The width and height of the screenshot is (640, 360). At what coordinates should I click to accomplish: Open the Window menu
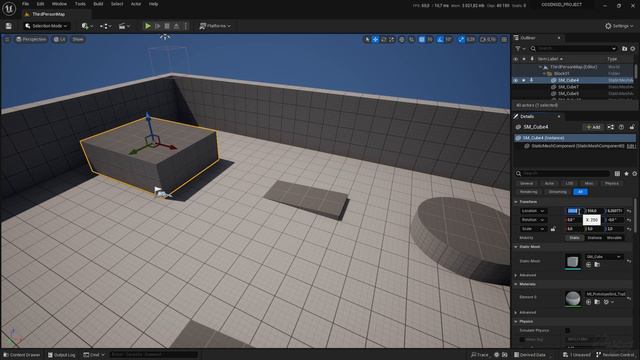59,4
